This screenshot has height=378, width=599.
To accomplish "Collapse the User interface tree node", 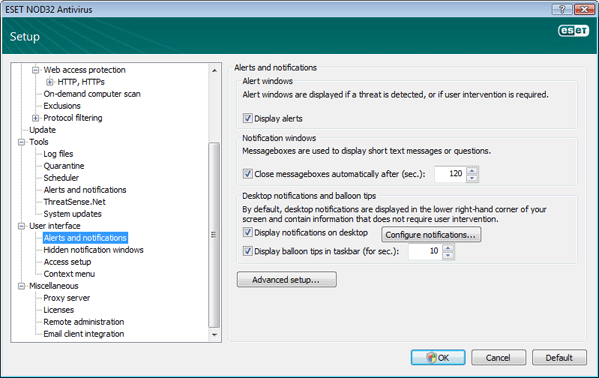I will click(21, 226).
